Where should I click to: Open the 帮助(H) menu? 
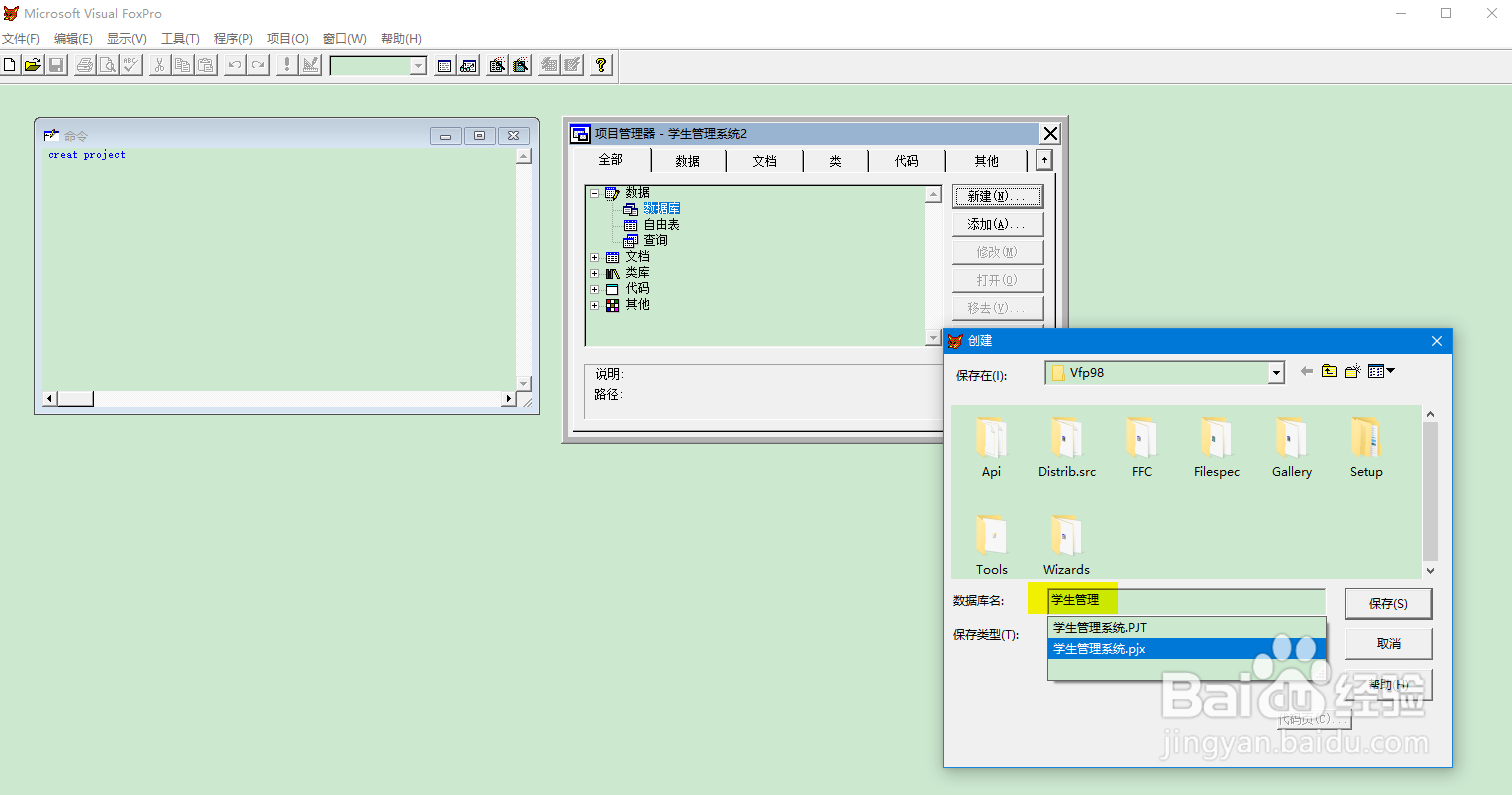[401, 39]
